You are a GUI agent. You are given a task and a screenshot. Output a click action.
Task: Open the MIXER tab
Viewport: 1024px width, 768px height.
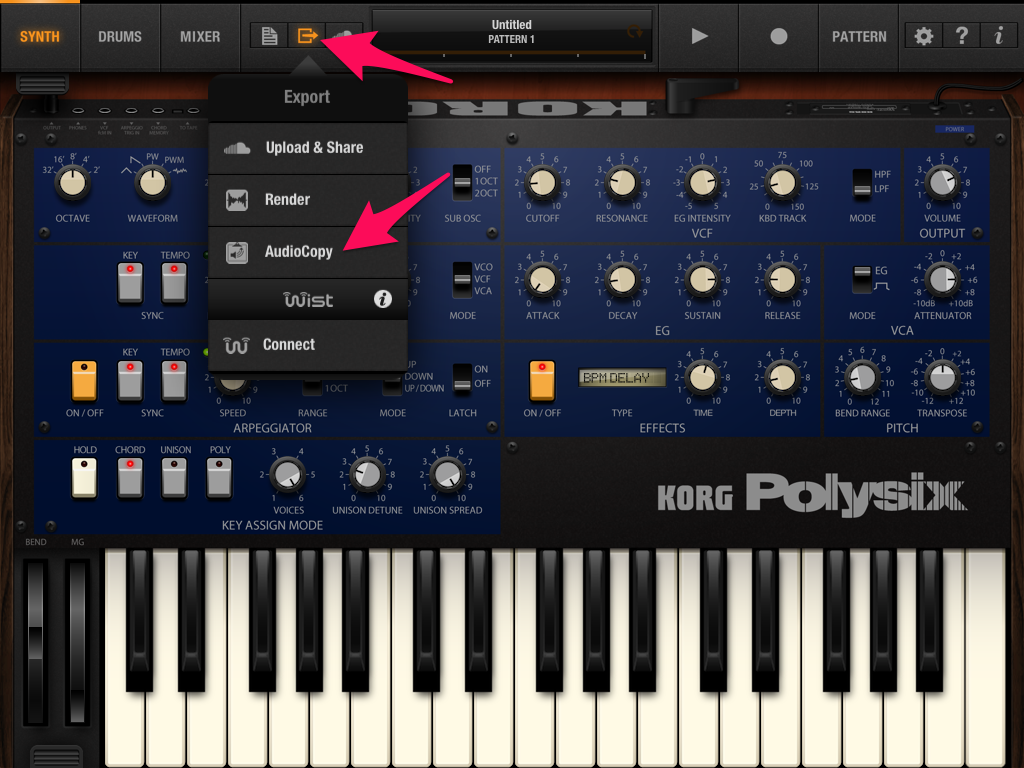[x=200, y=37]
